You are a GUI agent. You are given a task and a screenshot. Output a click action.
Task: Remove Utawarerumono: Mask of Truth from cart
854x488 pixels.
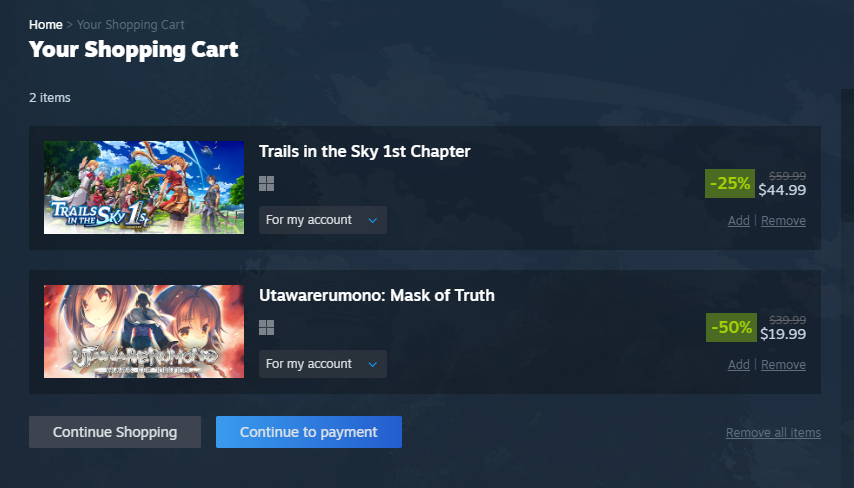click(783, 364)
